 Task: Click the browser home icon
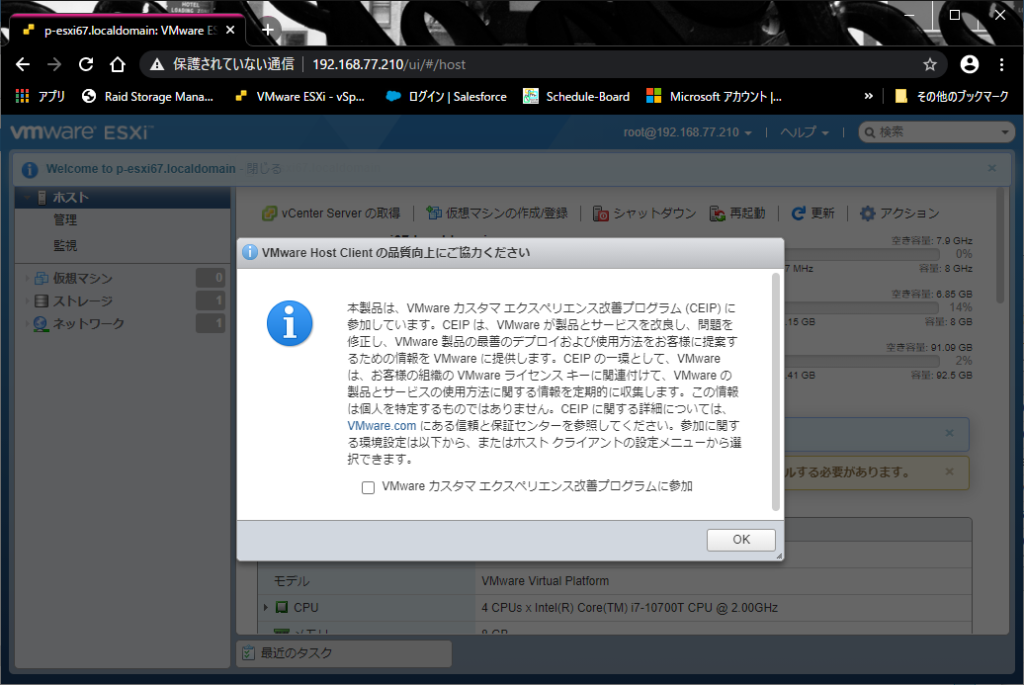[x=118, y=64]
